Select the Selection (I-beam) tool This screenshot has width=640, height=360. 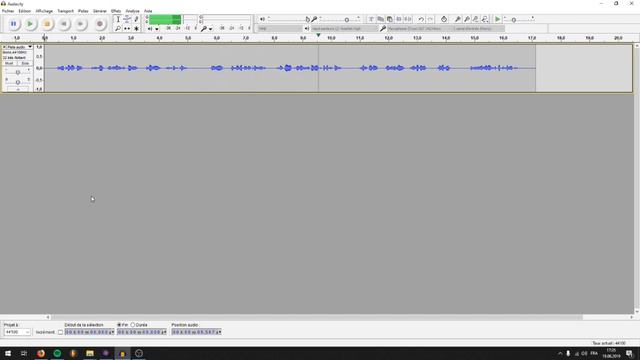pos(118,19)
